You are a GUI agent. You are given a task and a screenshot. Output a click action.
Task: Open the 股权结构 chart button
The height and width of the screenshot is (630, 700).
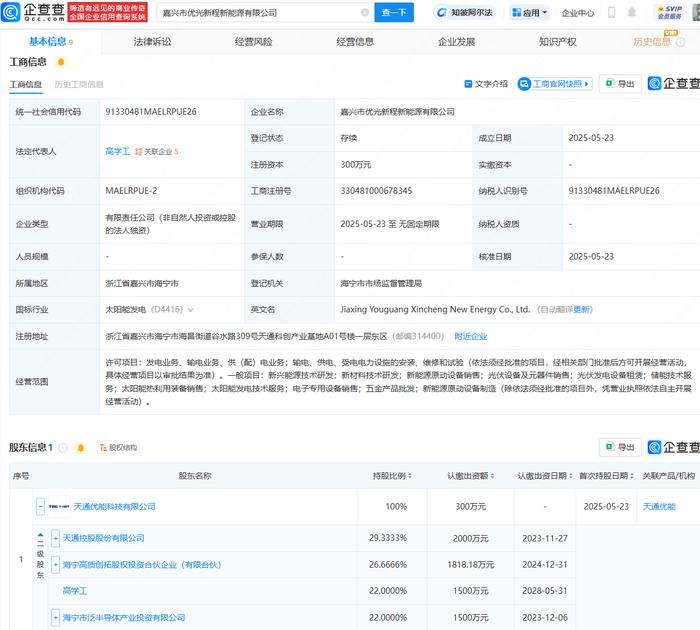(118, 447)
